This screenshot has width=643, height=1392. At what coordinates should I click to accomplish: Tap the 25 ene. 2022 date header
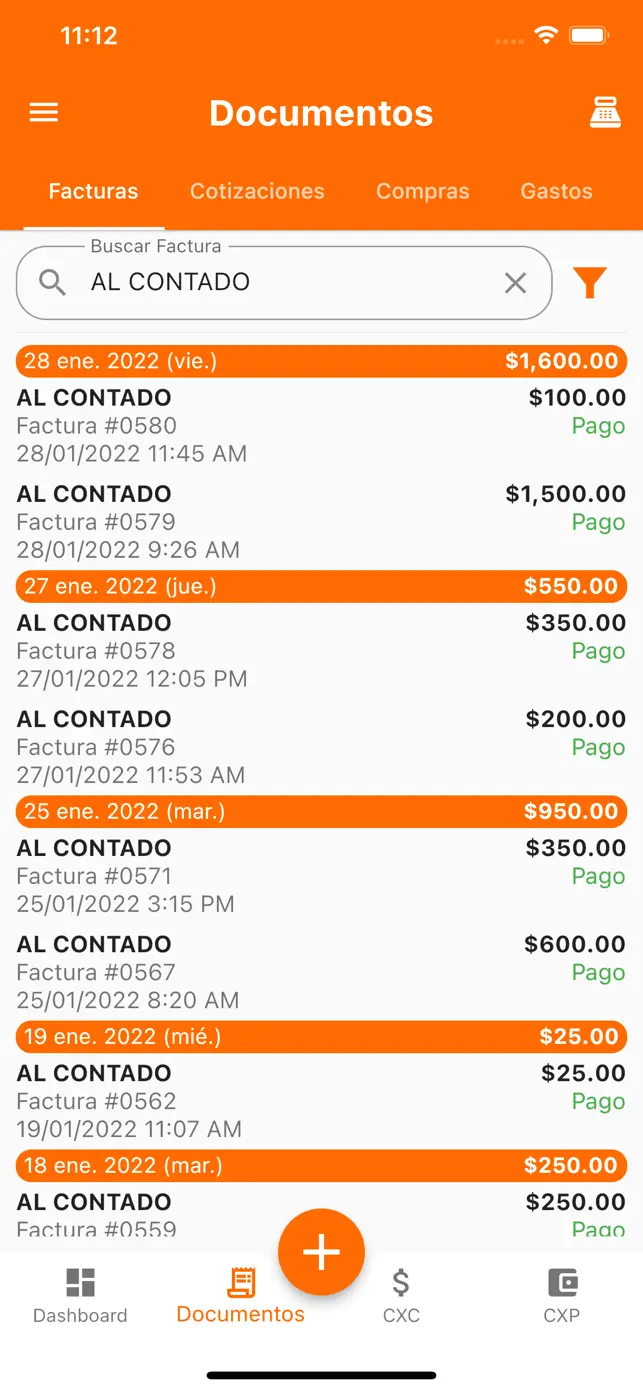pyautogui.click(x=321, y=811)
